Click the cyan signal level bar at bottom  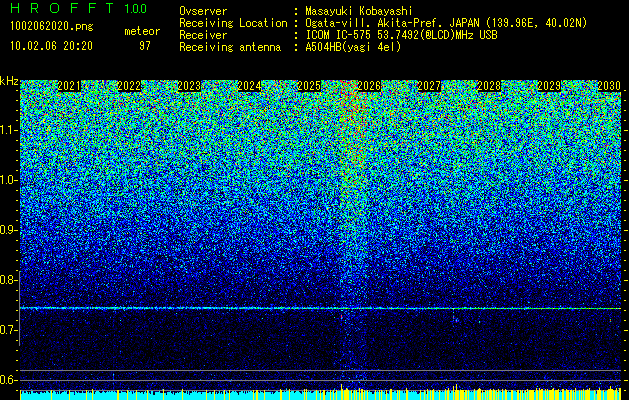pos(320,395)
